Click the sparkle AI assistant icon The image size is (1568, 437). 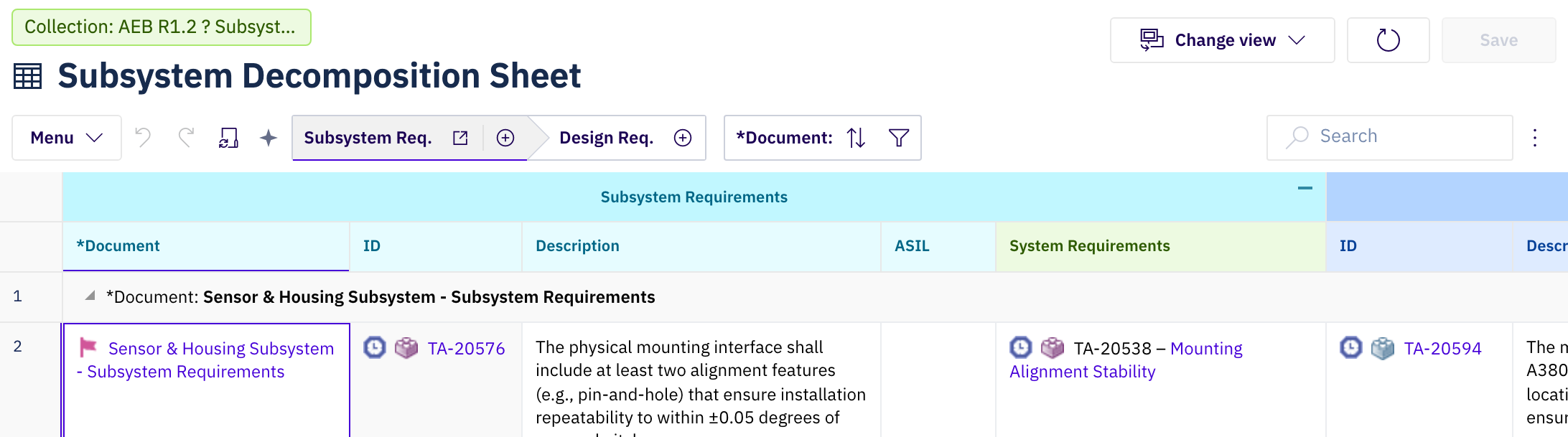(x=269, y=138)
